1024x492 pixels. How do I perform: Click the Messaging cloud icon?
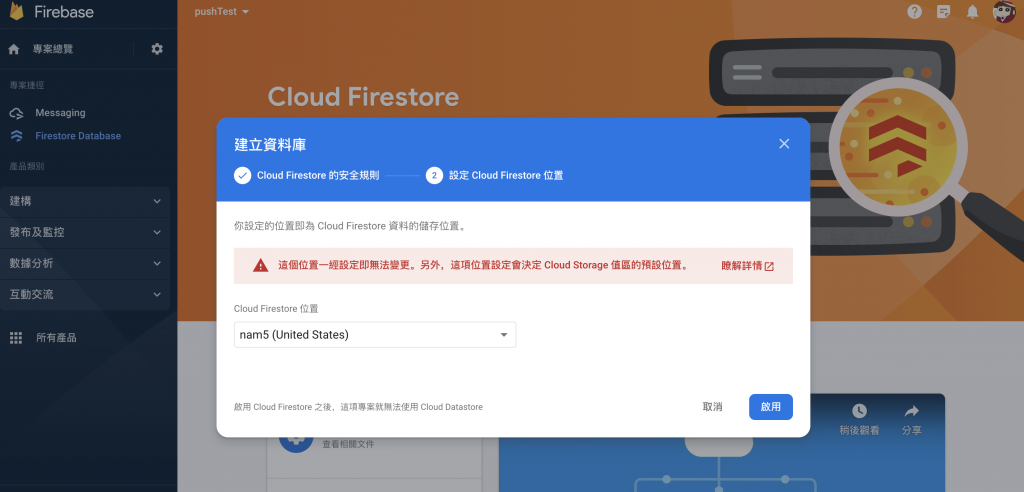pyautogui.click(x=16, y=113)
